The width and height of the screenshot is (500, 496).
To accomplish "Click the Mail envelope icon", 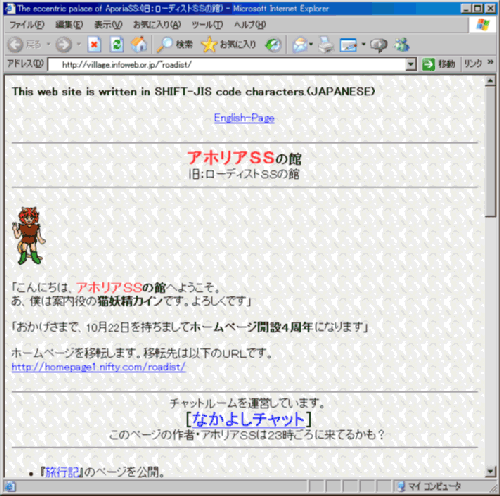I will click(300, 45).
